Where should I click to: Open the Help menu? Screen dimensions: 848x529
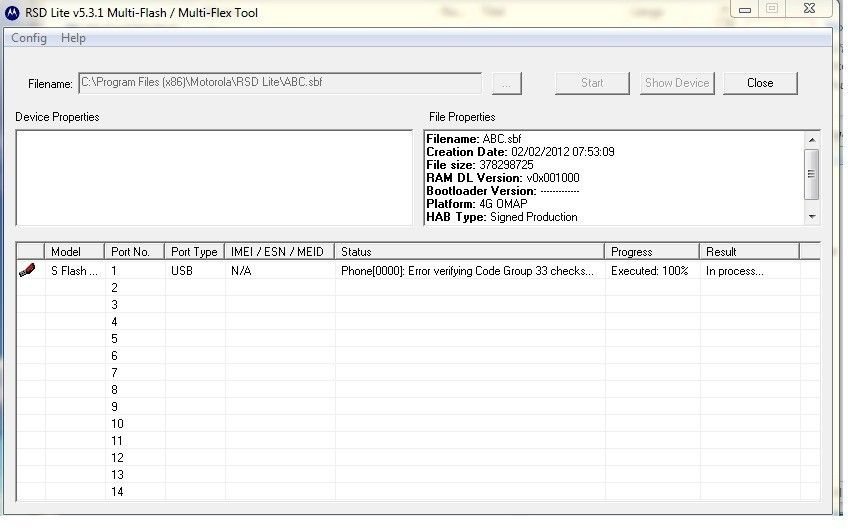tap(73, 38)
